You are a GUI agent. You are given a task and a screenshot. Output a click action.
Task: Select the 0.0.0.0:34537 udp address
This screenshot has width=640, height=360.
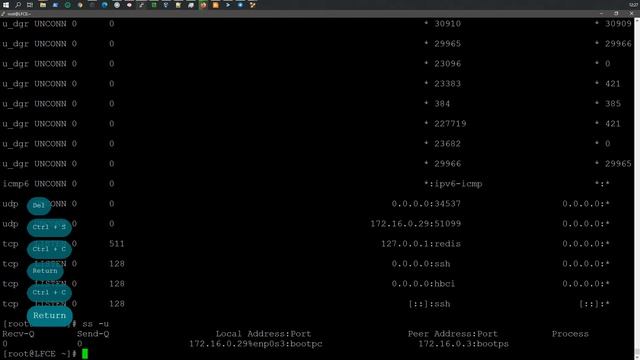(426, 204)
